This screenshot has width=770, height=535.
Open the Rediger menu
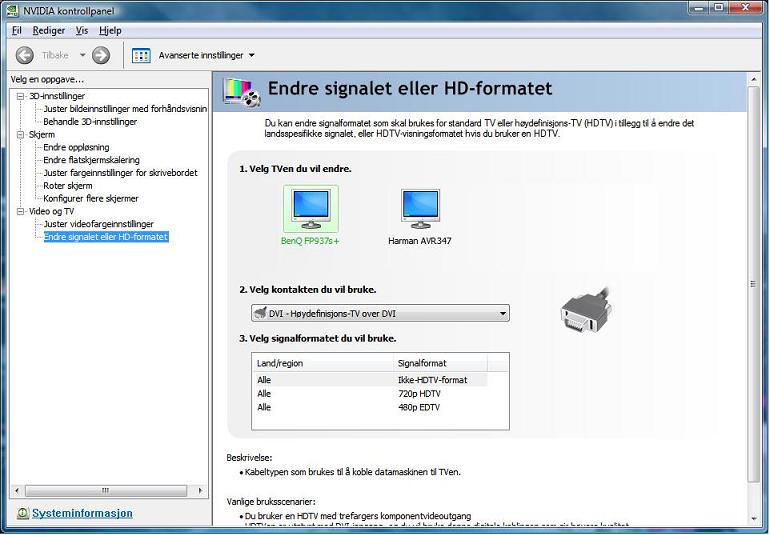tap(49, 30)
